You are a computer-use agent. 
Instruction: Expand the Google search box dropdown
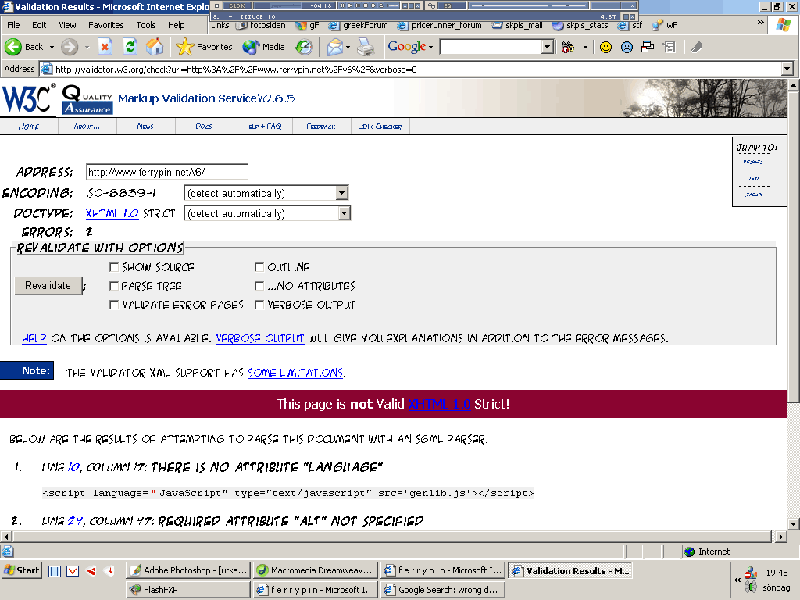point(547,47)
